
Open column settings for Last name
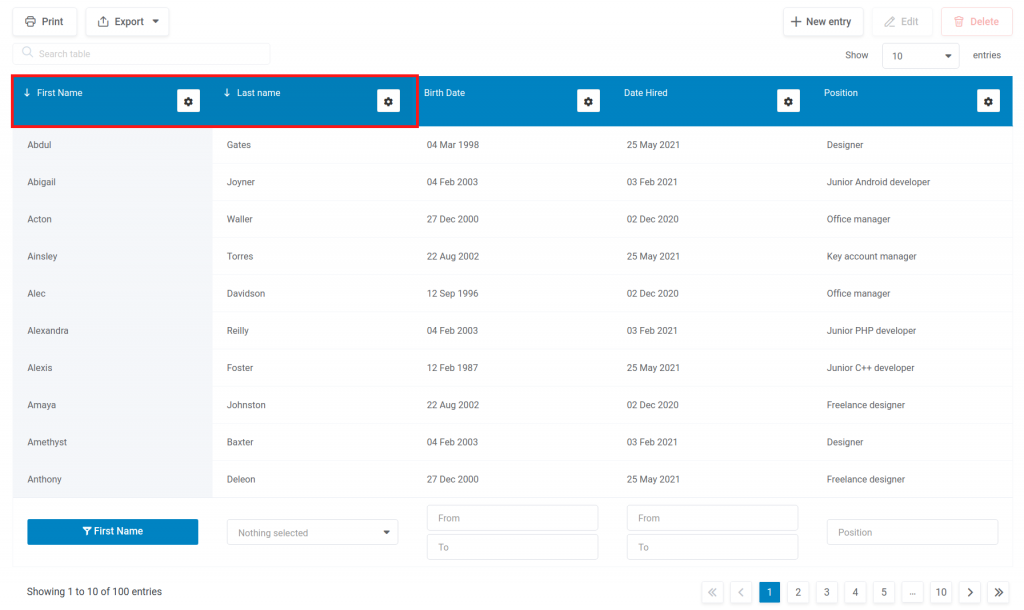coord(388,100)
